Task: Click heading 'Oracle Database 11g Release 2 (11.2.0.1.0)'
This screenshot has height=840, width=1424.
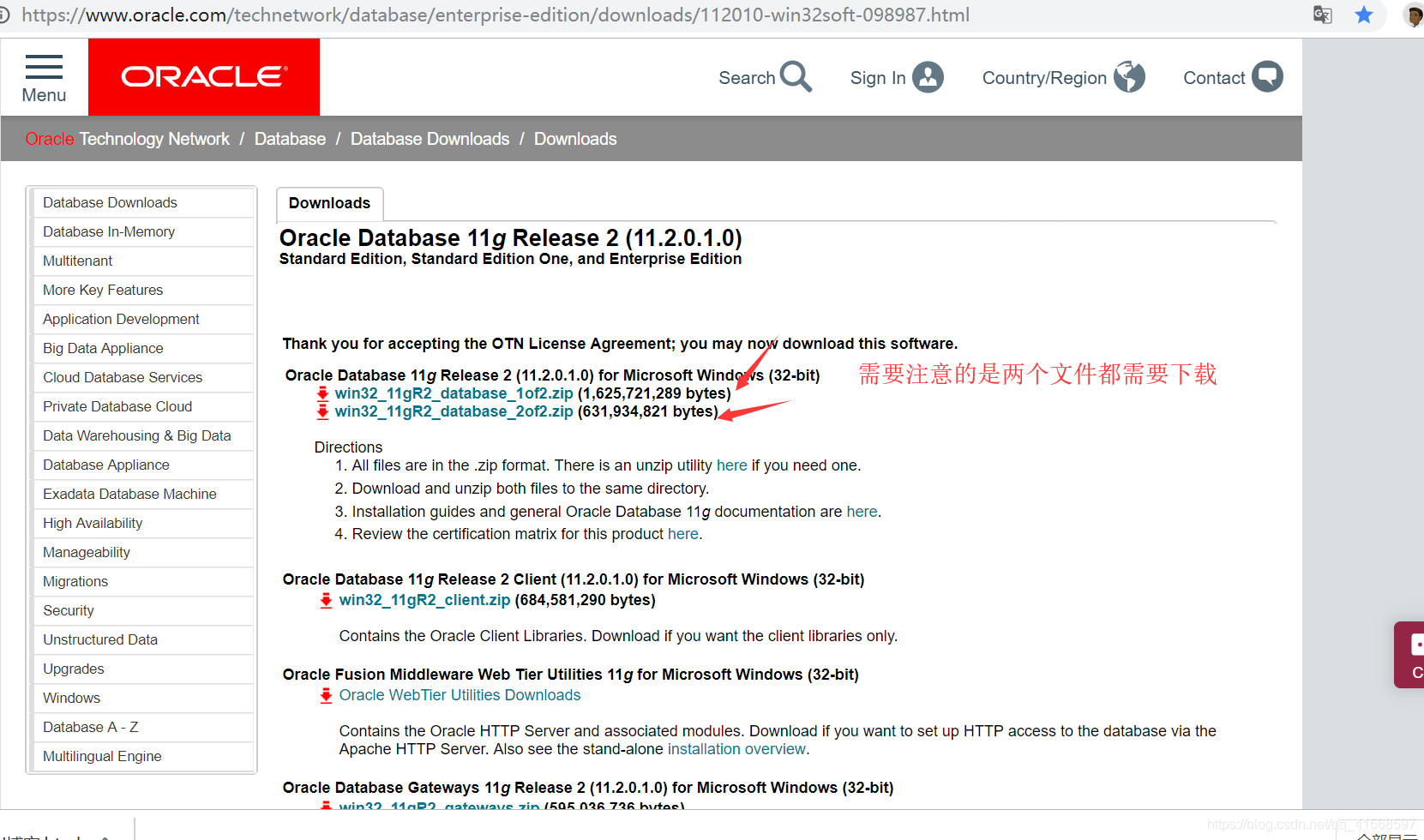Action: 511,237
